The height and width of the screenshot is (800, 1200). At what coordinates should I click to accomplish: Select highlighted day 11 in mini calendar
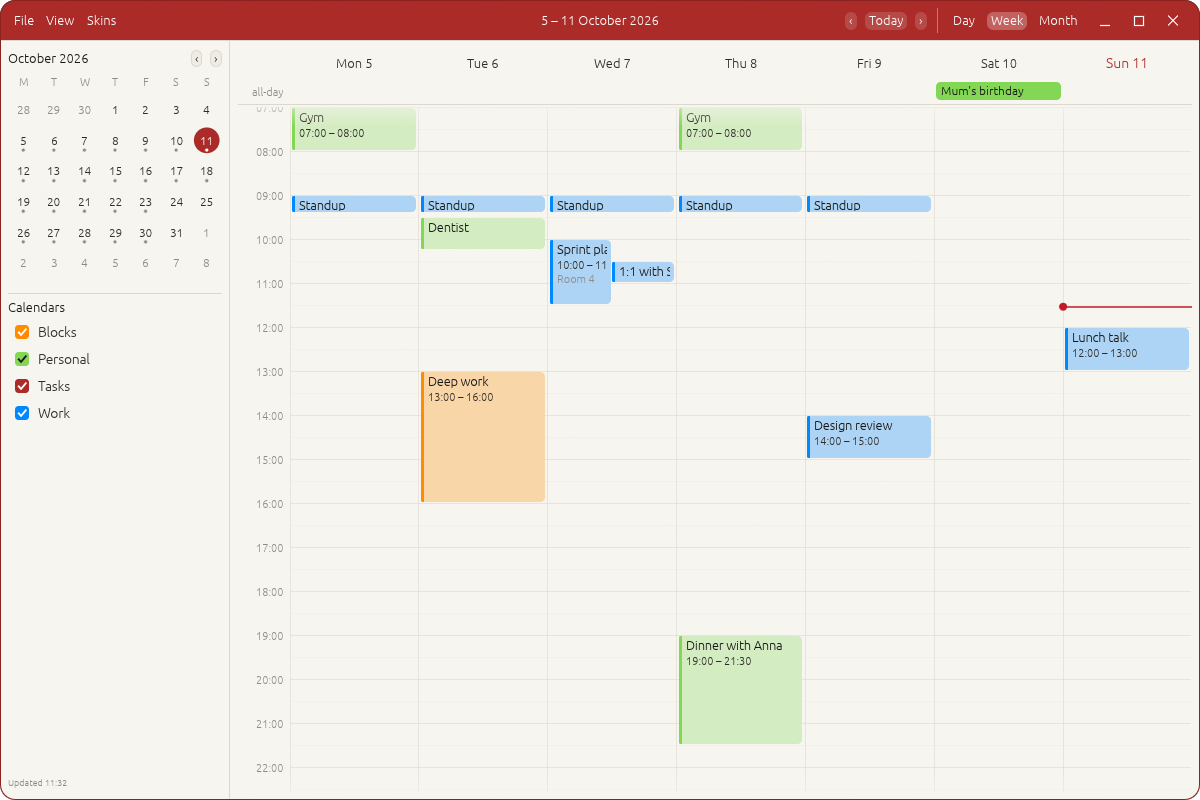tap(207, 141)
